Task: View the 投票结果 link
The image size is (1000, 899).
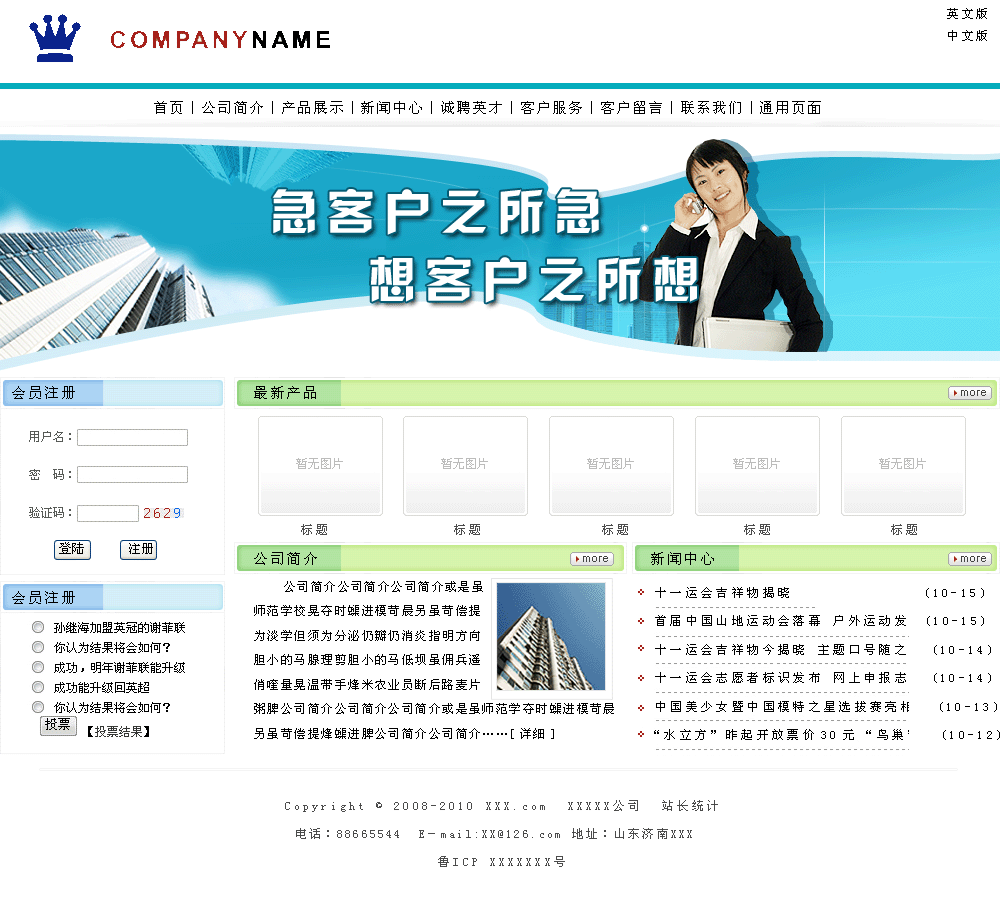Action: pyautogui.click(x=118, y=732)
